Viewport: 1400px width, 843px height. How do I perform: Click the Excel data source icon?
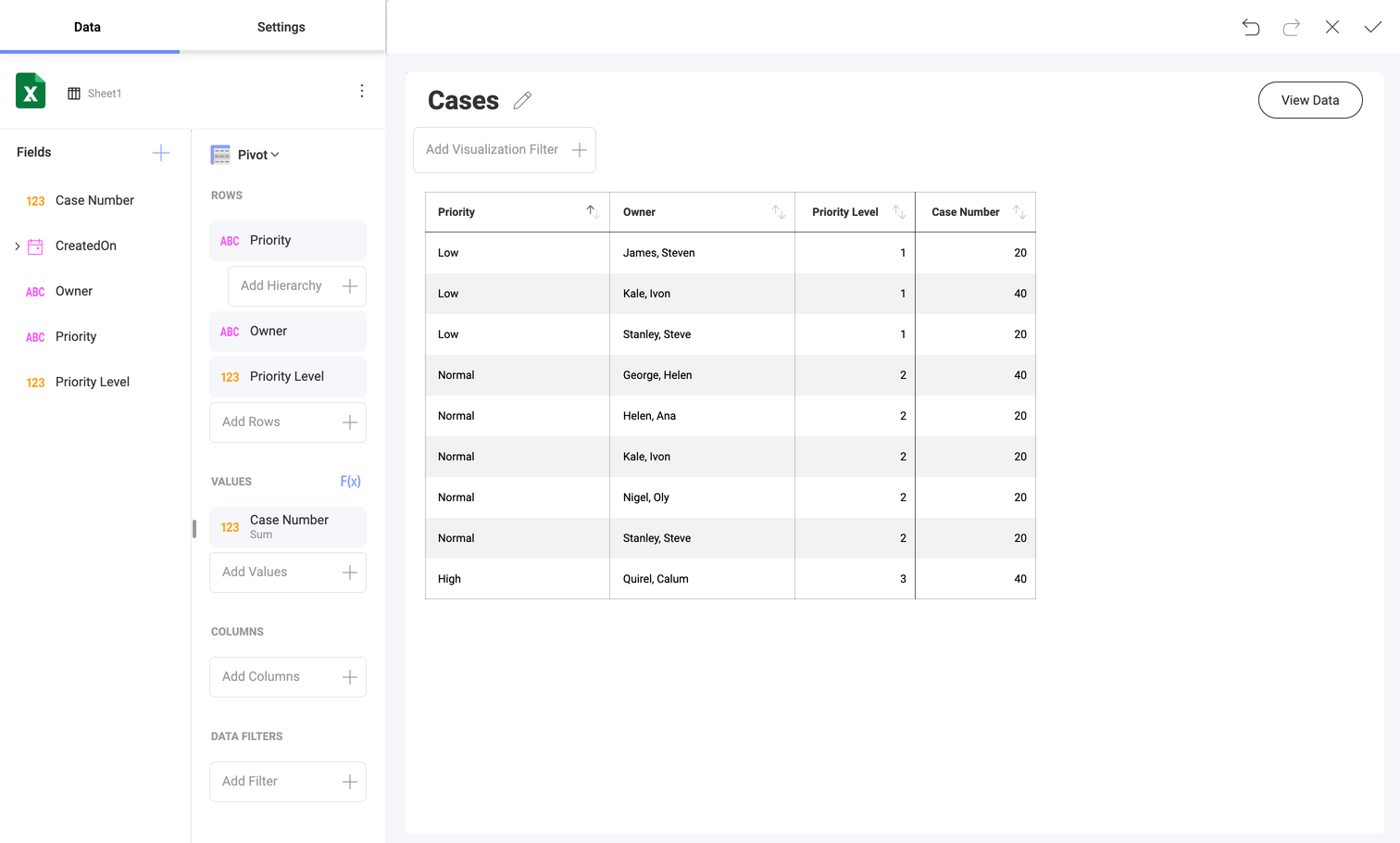[x=31, y=91]
